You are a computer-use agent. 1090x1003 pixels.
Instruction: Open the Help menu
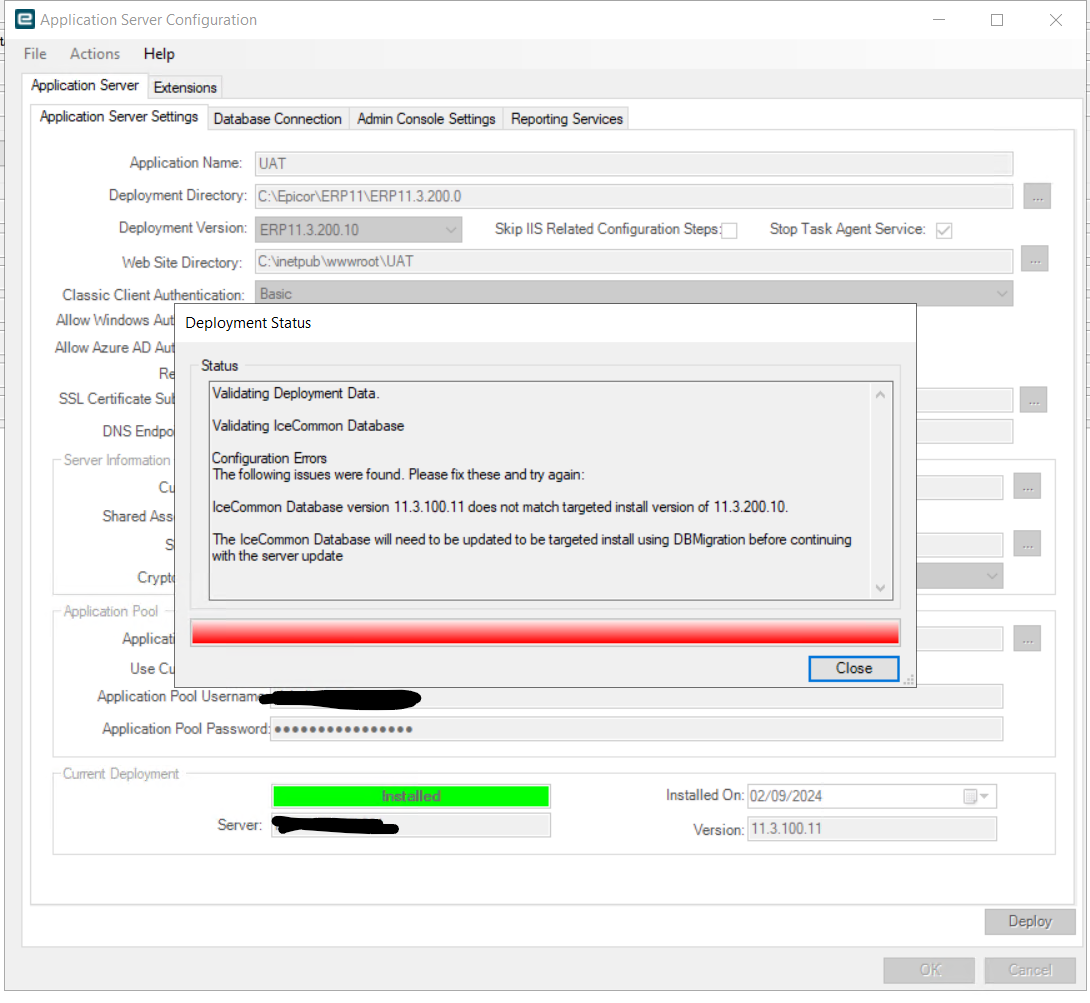158,54
